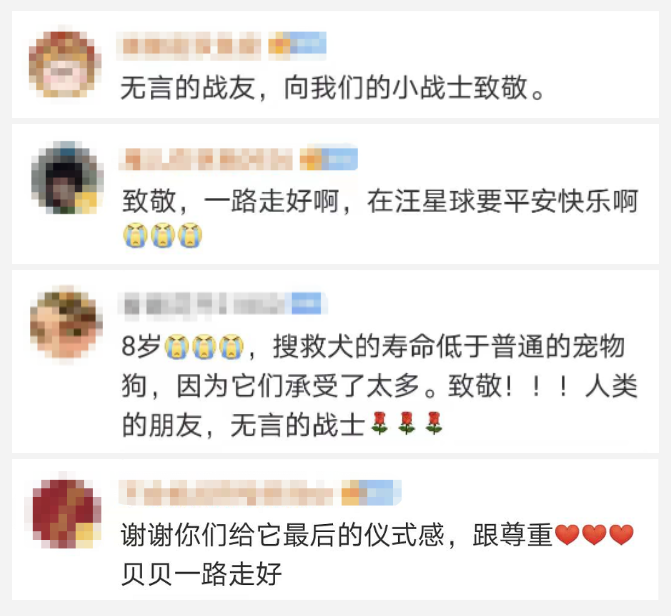Open the second commenter's dark avatar
The image size is (671, 616).
click(68, 177)
